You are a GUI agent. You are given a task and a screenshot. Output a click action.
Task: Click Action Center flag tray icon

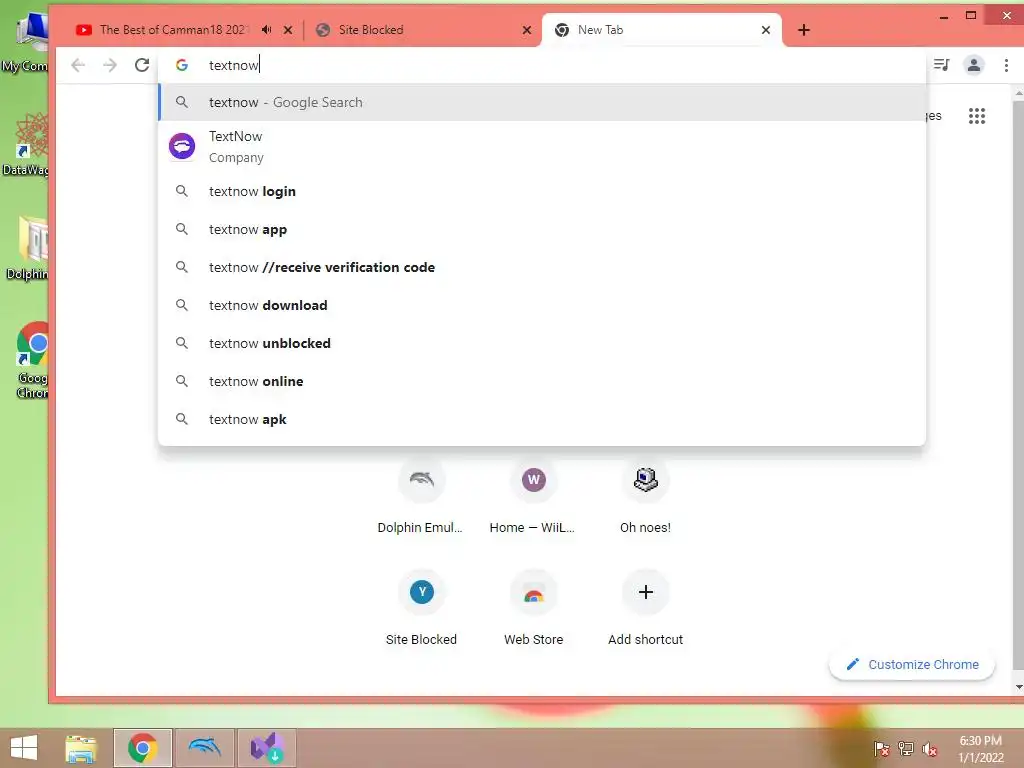pos(881,749)
